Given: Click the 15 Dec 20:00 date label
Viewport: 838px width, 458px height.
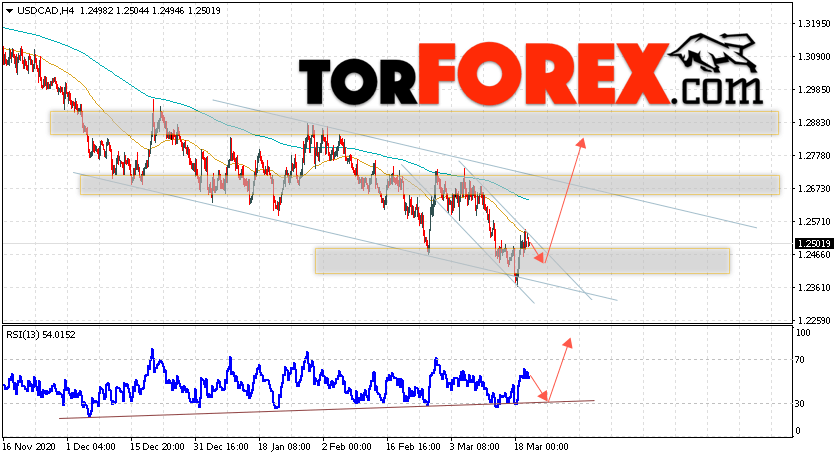Looking at the screenshot, I should point(158,447).
